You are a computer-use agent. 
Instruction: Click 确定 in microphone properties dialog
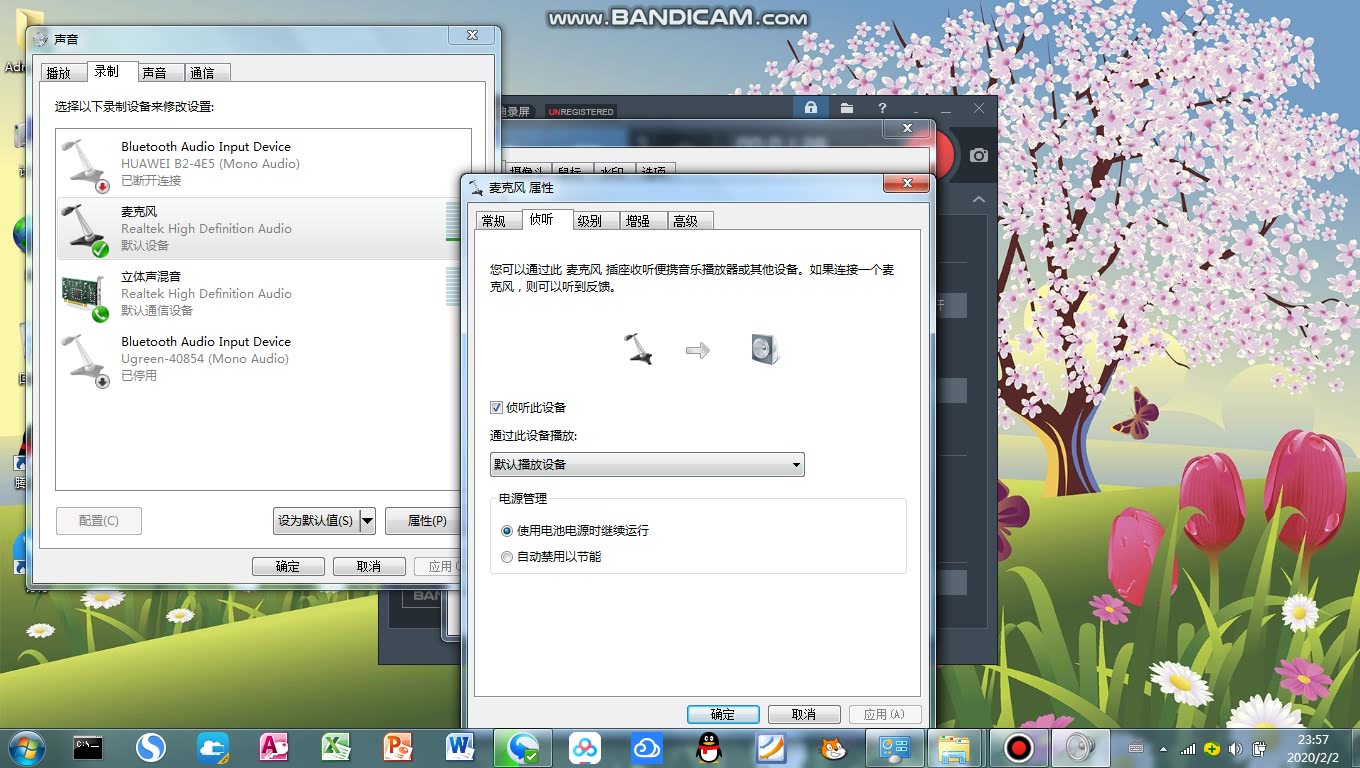coord(723,714)
